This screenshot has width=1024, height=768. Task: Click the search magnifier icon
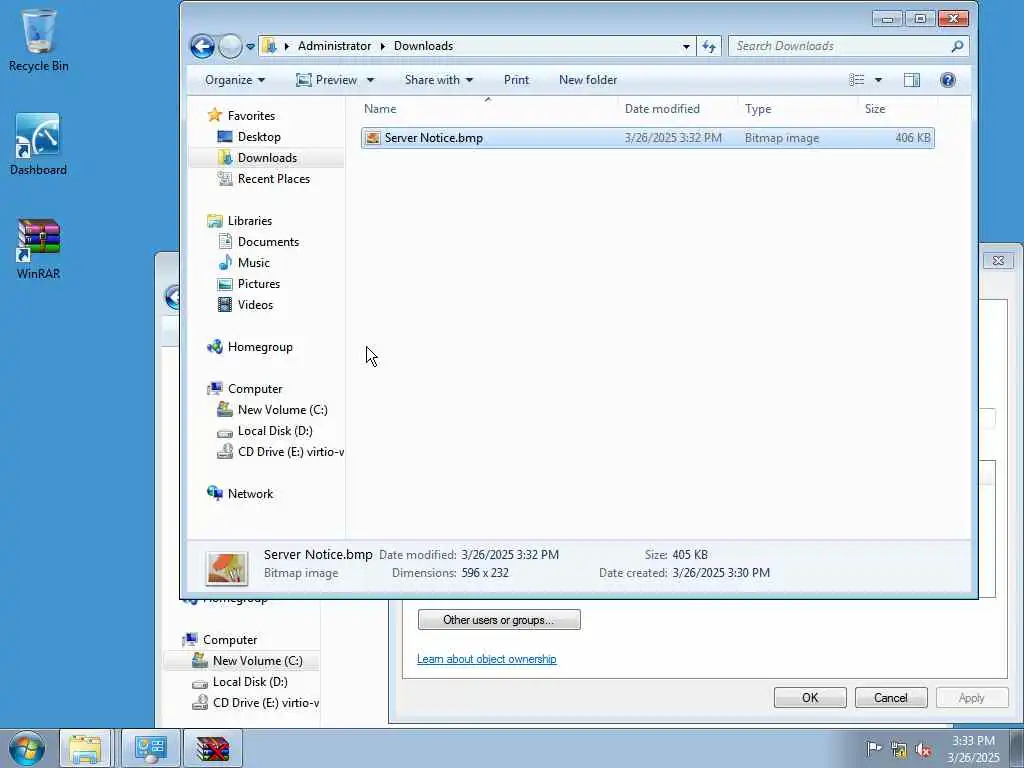pyautogui.click(x=957, y=46)
